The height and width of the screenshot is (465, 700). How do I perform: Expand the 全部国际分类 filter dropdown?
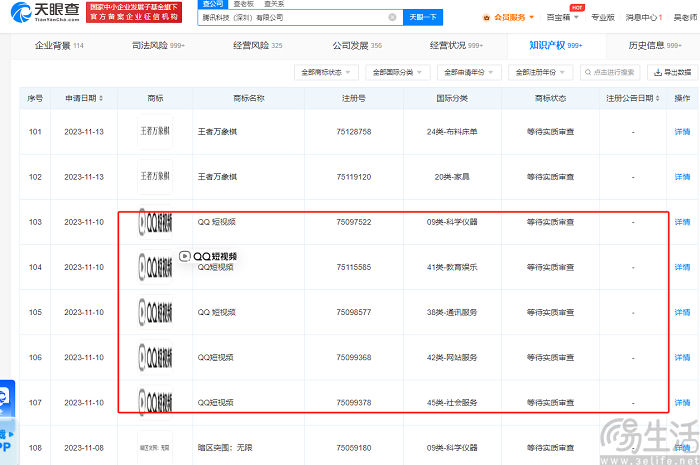pyautogui.click(x=397, y=72)
